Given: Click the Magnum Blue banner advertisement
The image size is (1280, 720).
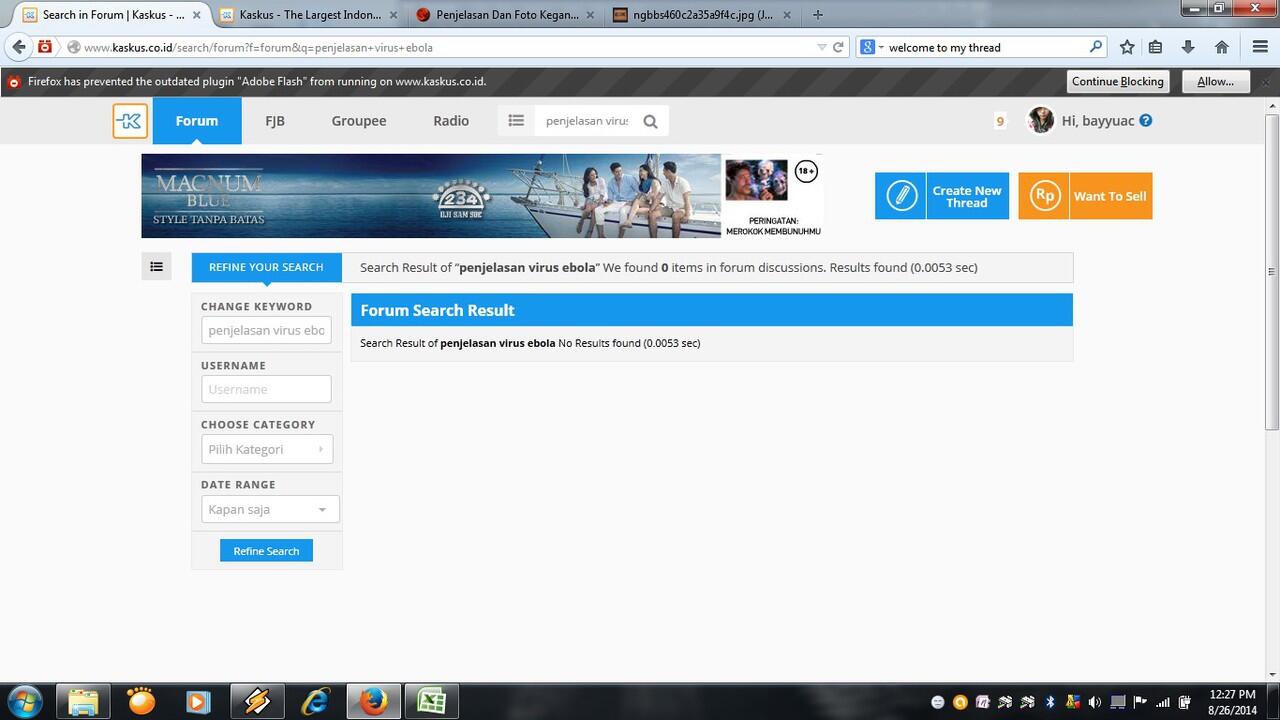Looking at the screenshot, I should pyautogui.click(x=481, y=196).
